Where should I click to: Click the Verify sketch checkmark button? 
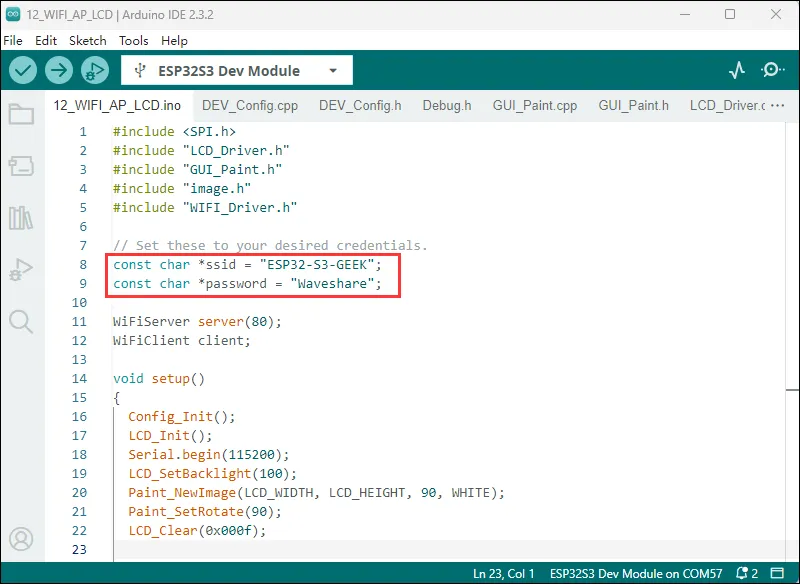(23, 70)
